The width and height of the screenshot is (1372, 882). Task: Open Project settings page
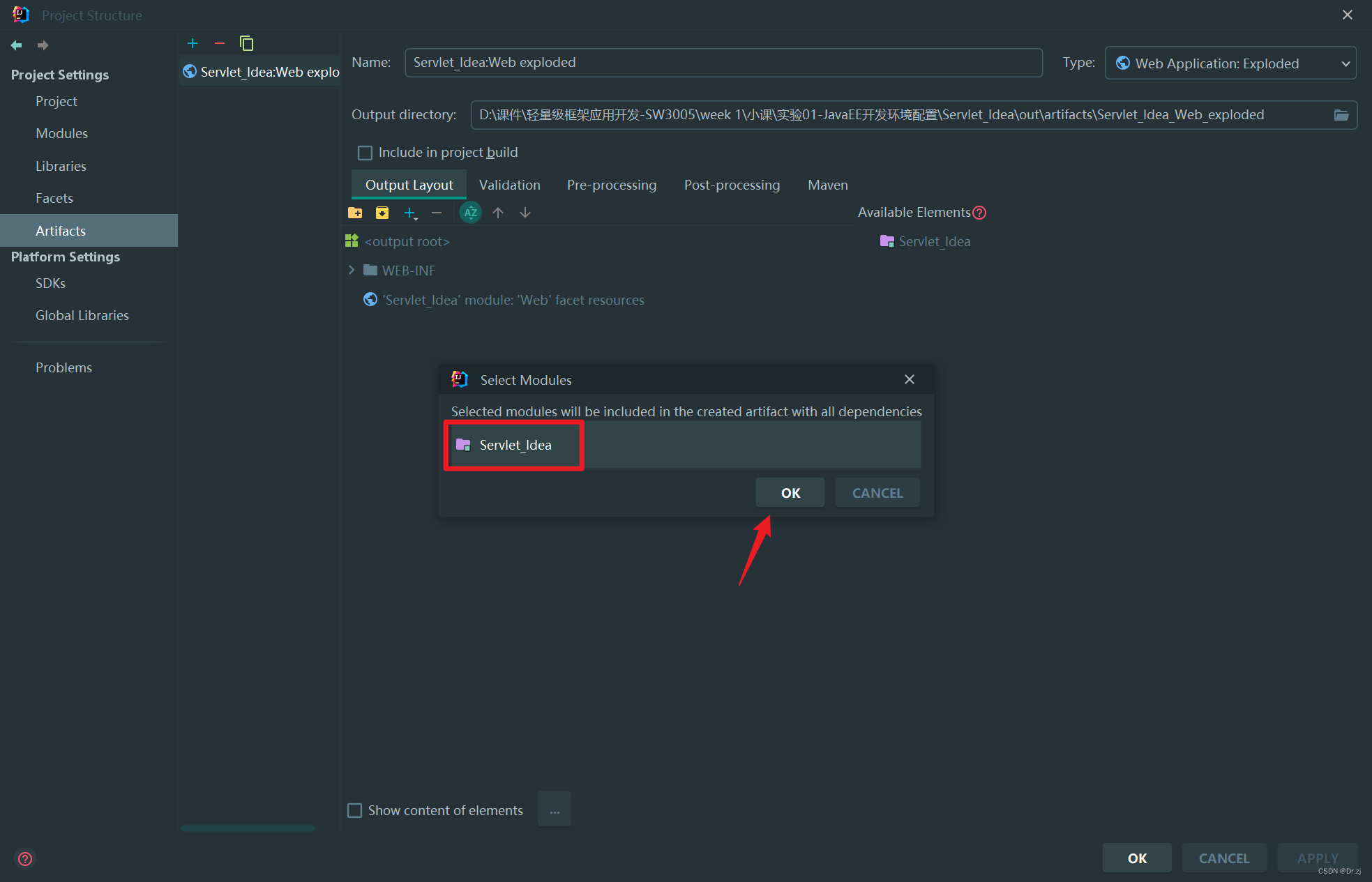click(56, 101)
